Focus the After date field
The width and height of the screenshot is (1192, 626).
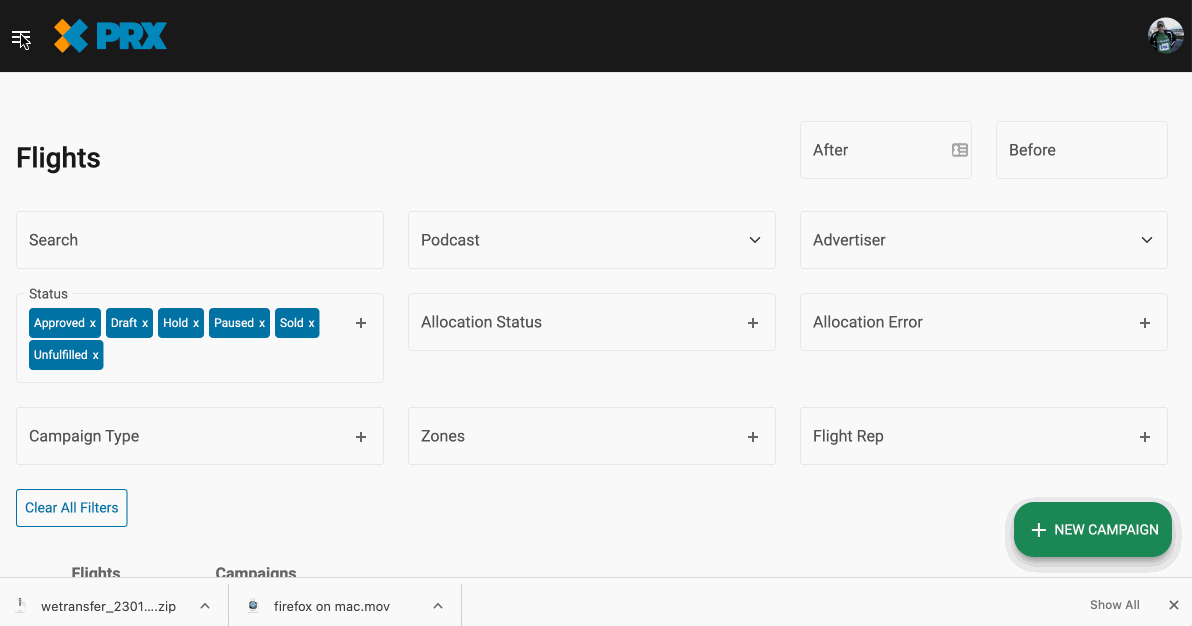[886, 150]
